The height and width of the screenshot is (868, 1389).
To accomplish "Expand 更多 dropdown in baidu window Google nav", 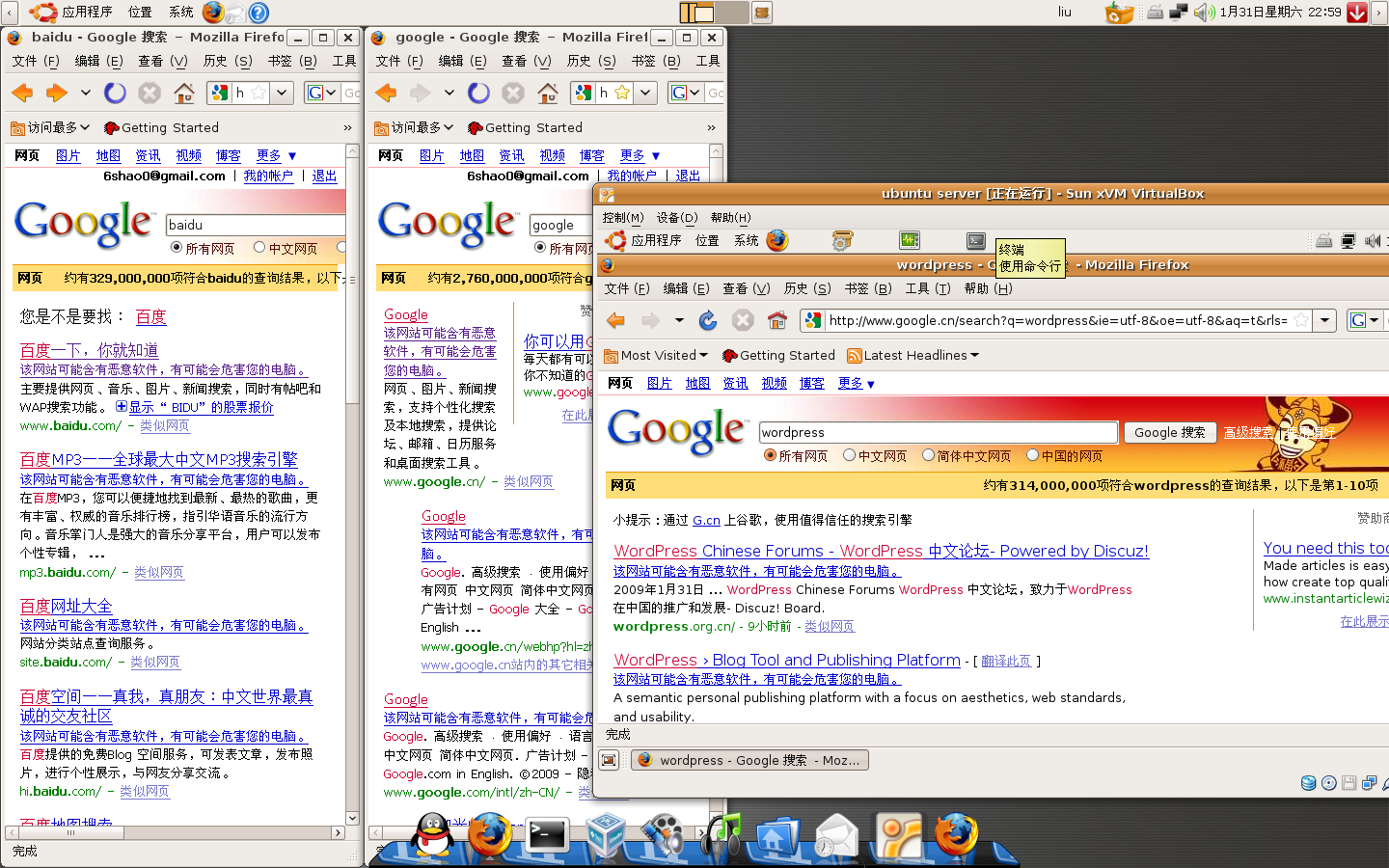I will pos(276,155).
